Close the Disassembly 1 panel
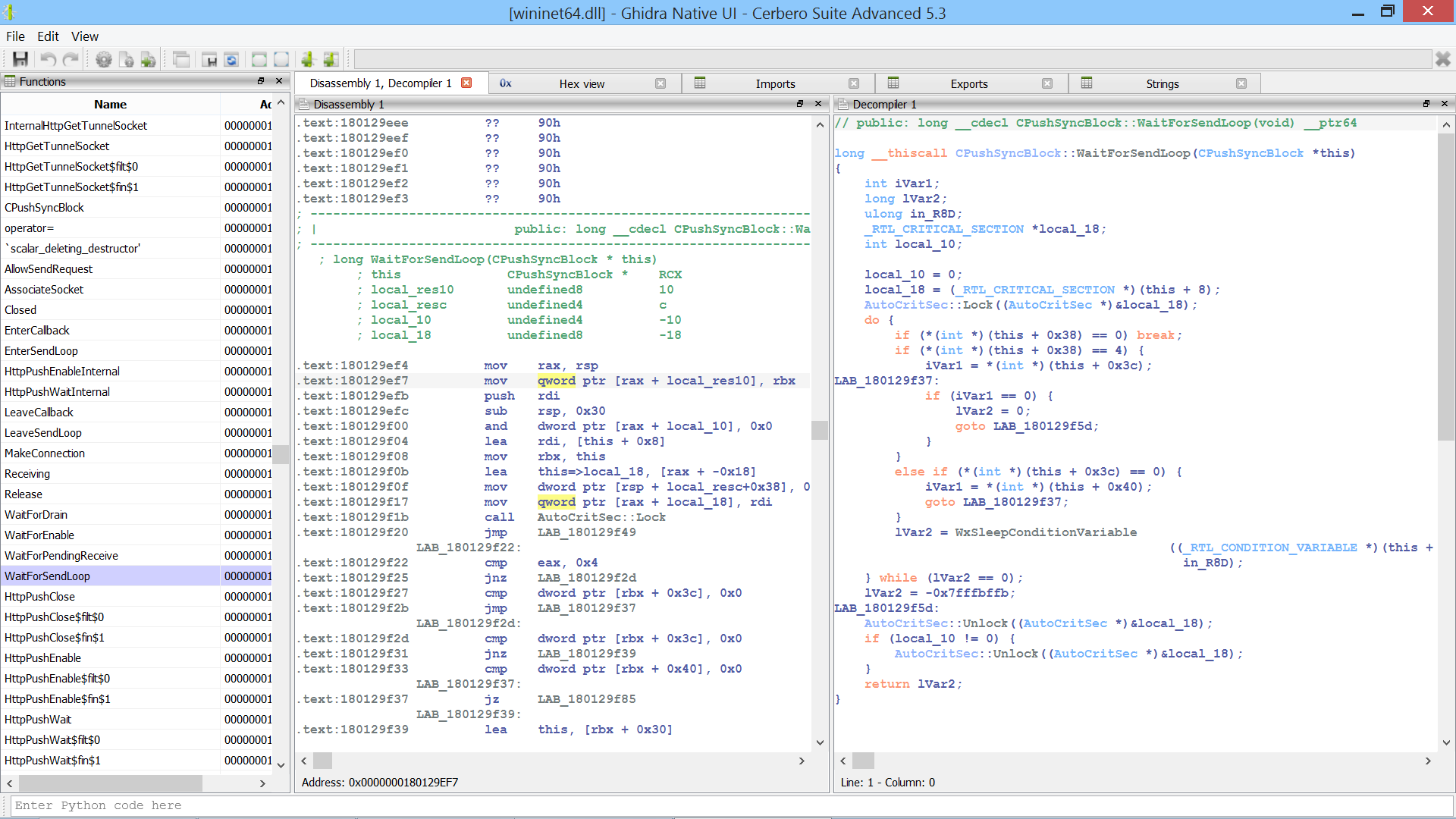1456x819 pixels. (x=818, y=104)
